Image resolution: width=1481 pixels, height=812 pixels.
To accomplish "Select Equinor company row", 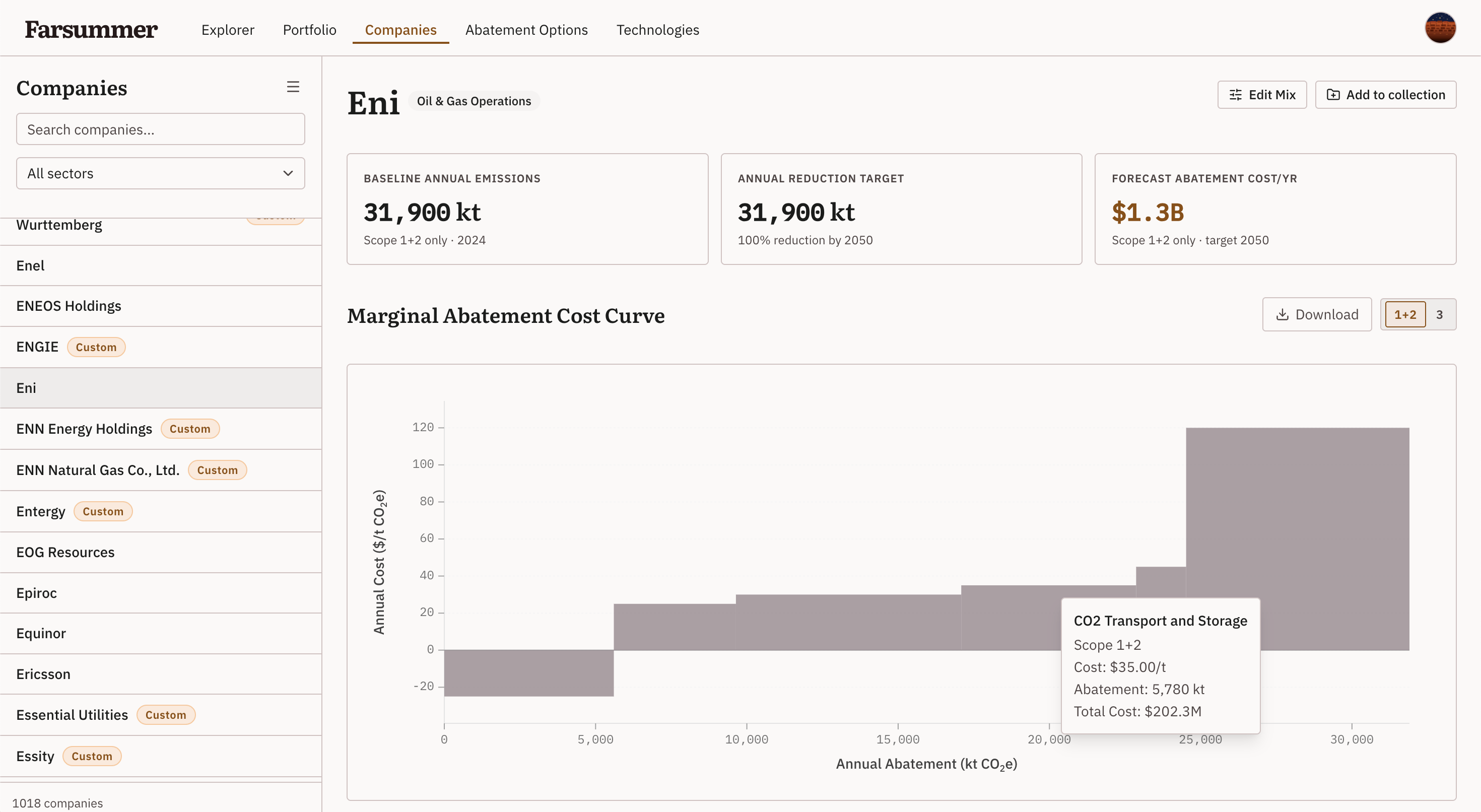I will pos(160,633).
